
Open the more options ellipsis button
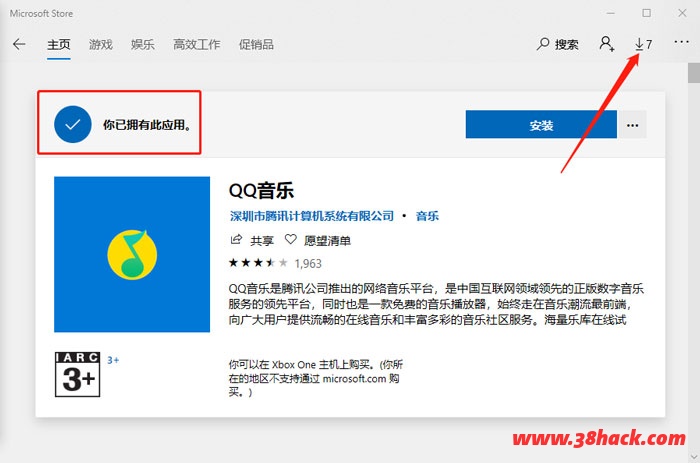pyautogui.click(x=632, y=125)
